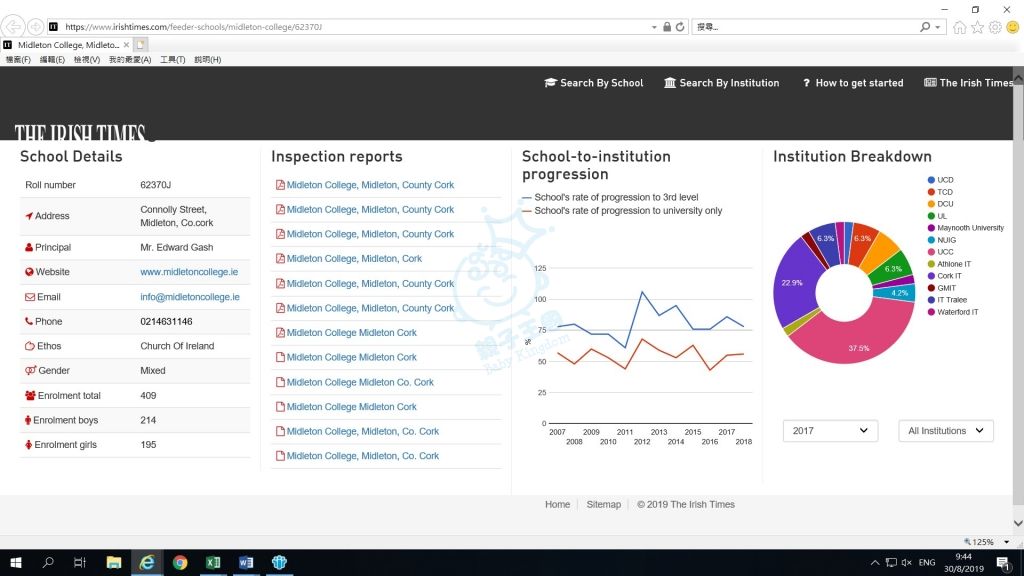This screenshot has width=1024, height=576.
Task: Open Word from the taskbar
Action: pos(246,562)
